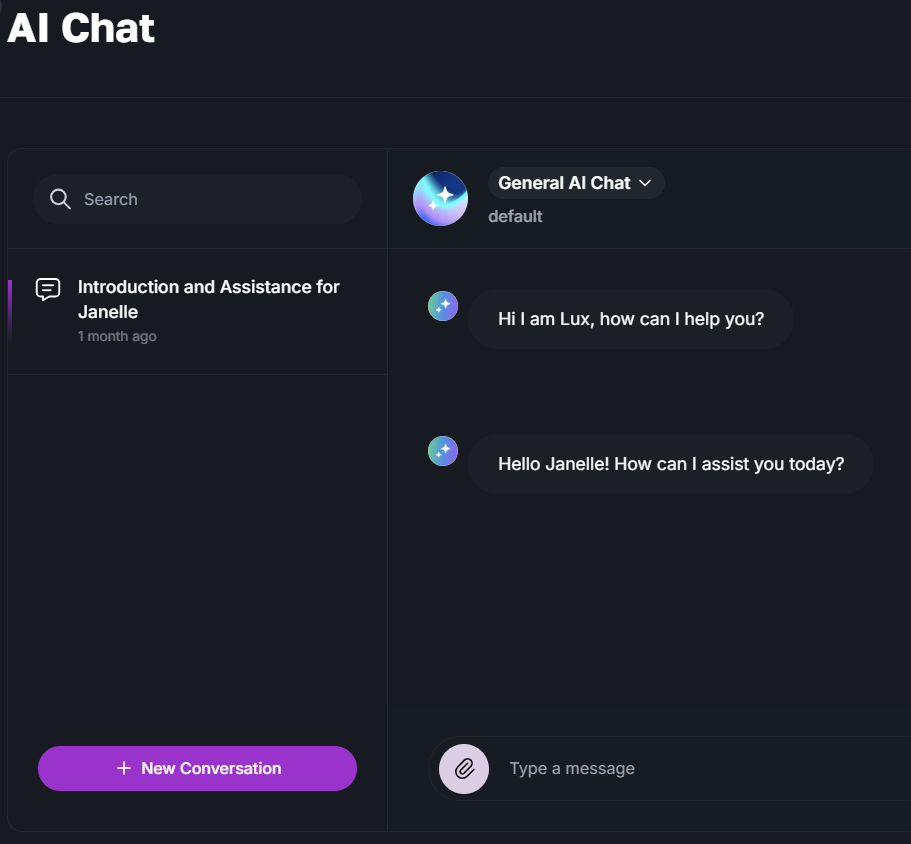Click the Lux avatar beside the greeting message
This screenshot has height=844, width=911.
tap(443, 306)
